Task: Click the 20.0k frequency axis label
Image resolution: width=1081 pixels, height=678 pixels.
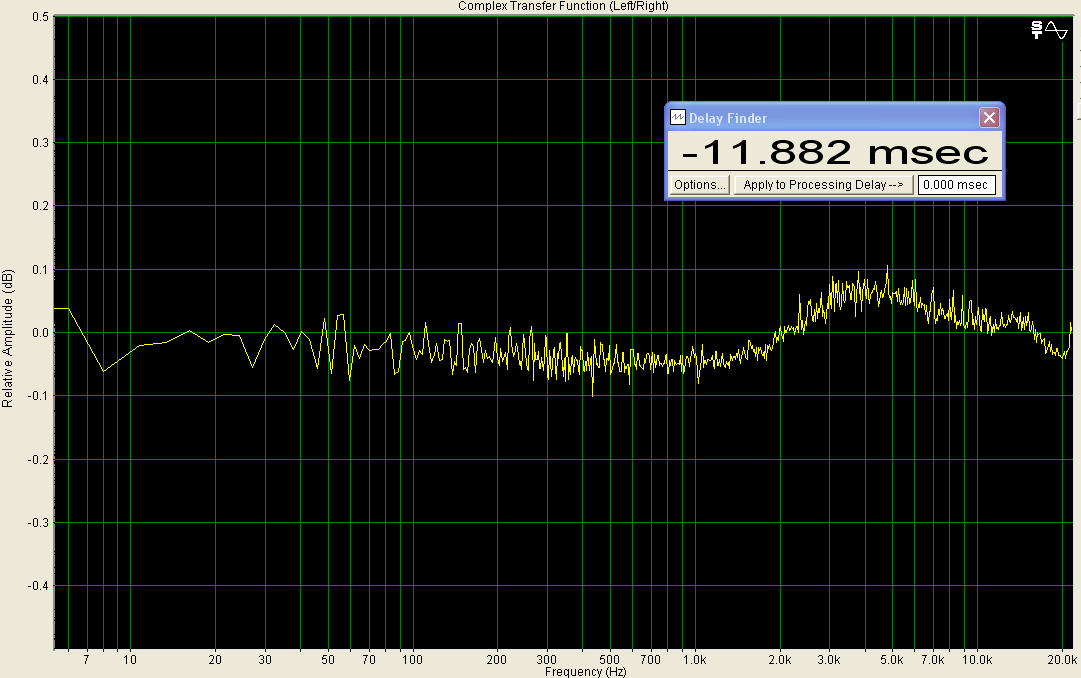Action: tap(1062, 659)
